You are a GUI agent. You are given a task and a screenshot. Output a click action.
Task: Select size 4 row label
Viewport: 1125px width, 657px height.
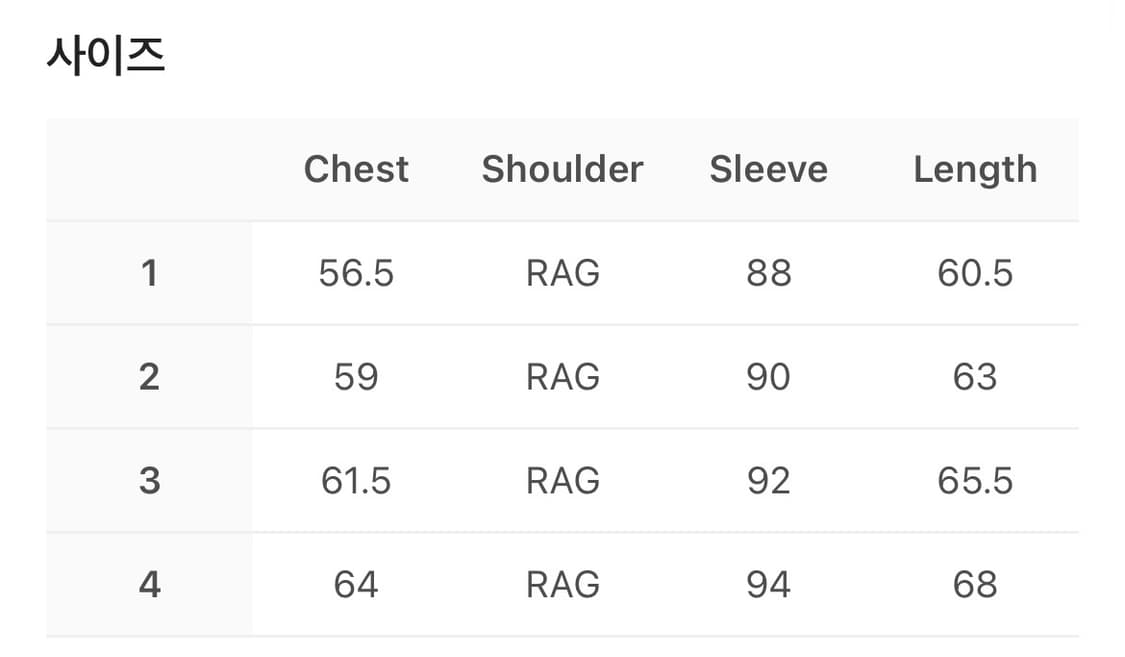tap(149, 584)
